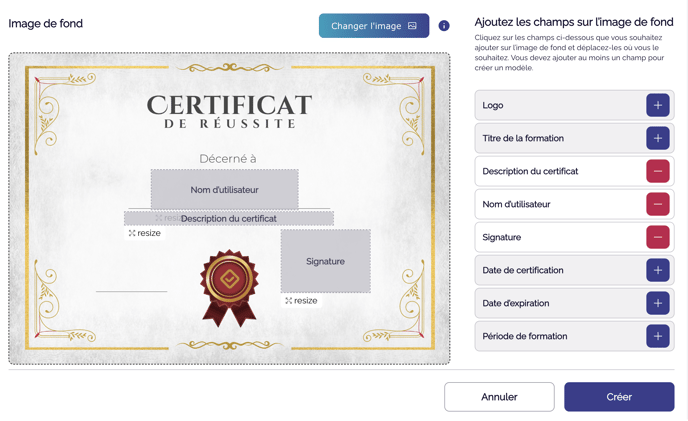Click the resize handle below the description box
This screenshot has height=421, width=688.
pos(144,233)
